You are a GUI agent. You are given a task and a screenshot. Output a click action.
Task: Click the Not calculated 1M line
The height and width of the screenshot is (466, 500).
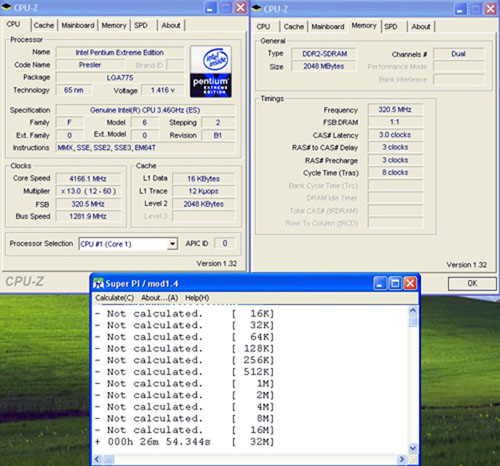(x=184, y=384)
